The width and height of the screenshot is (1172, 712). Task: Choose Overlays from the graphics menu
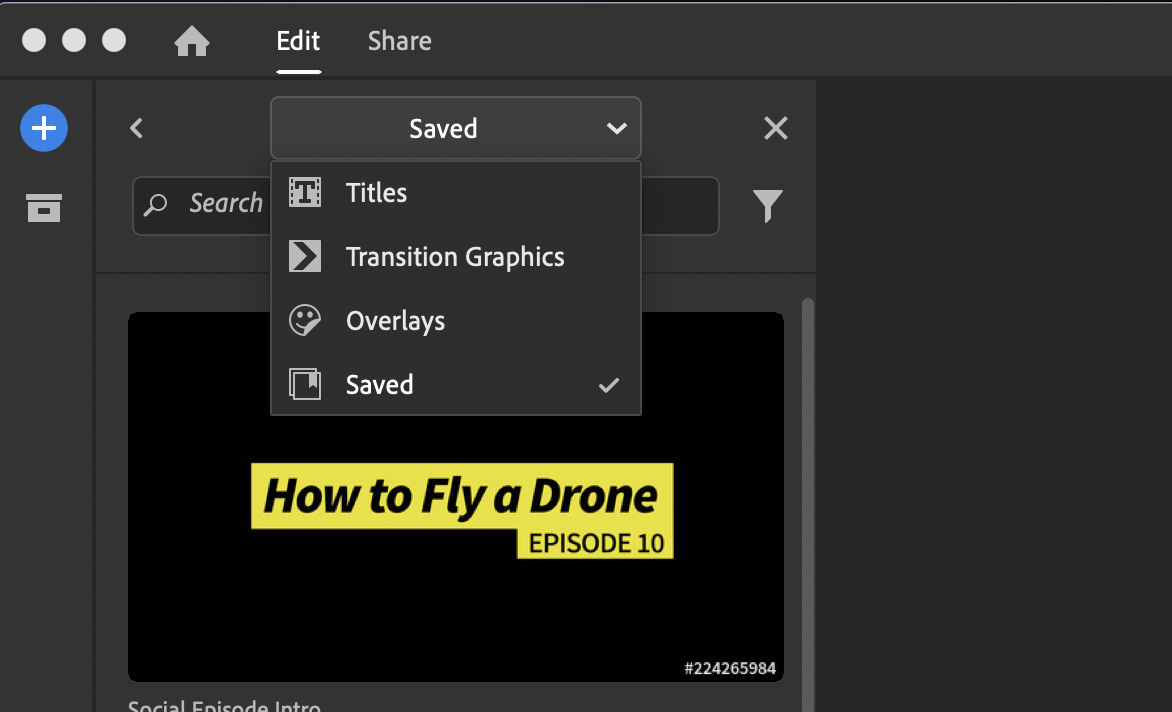coord(395,320)
